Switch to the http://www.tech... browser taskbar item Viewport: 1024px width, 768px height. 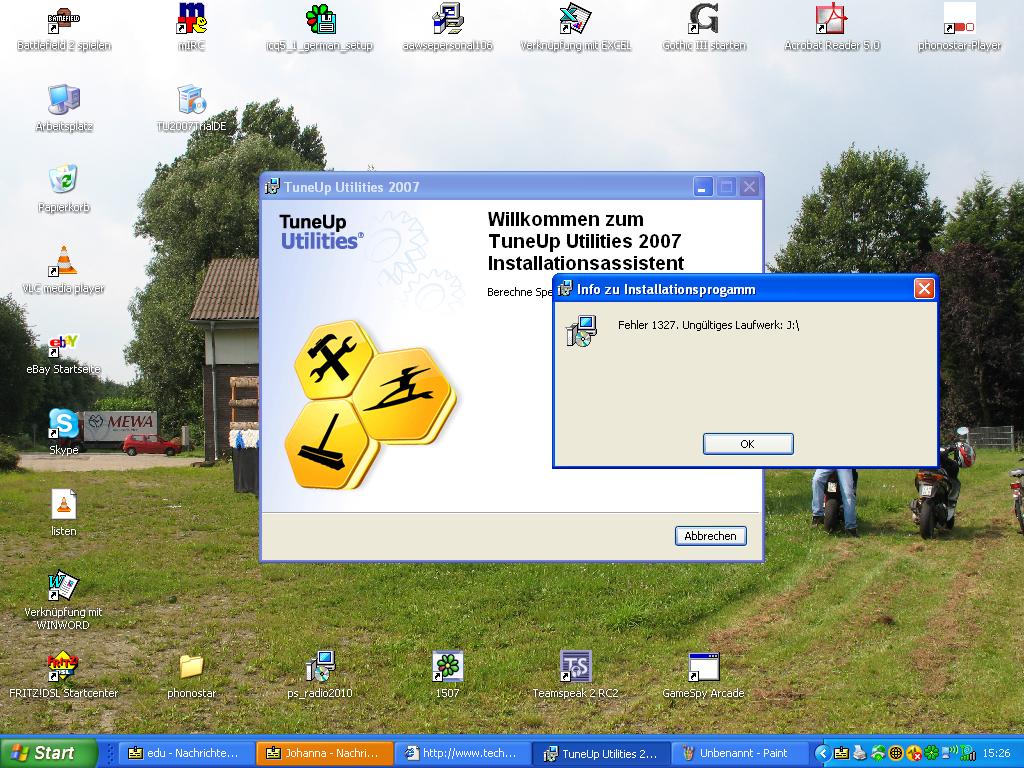[462, 754]
